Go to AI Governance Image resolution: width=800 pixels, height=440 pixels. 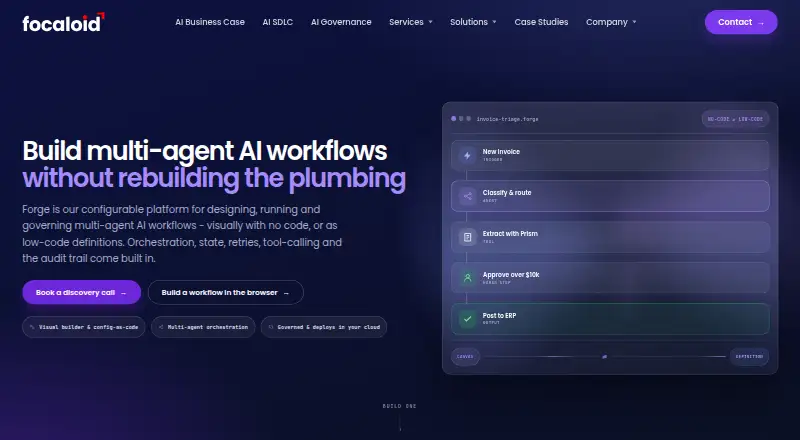[x=341, y=22]
